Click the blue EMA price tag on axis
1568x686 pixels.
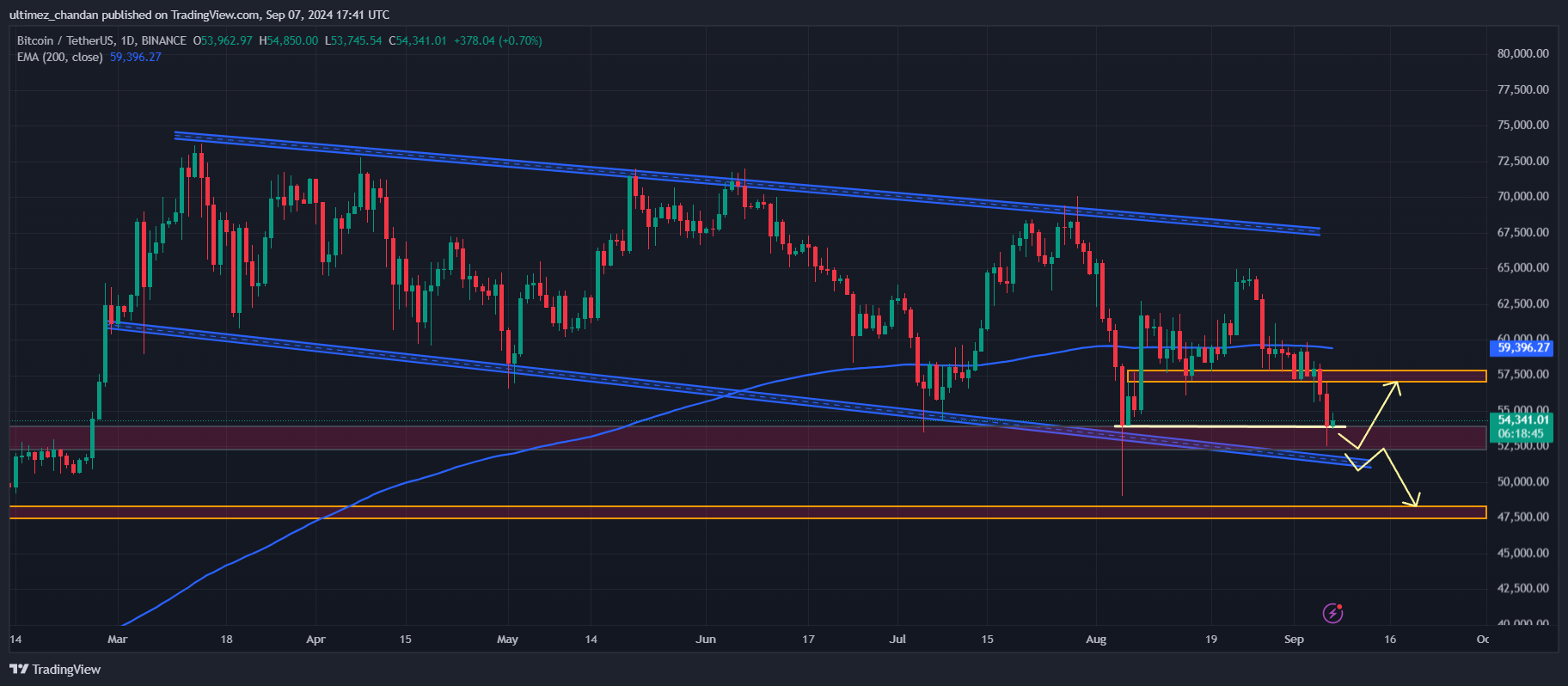coord(1522,348)
